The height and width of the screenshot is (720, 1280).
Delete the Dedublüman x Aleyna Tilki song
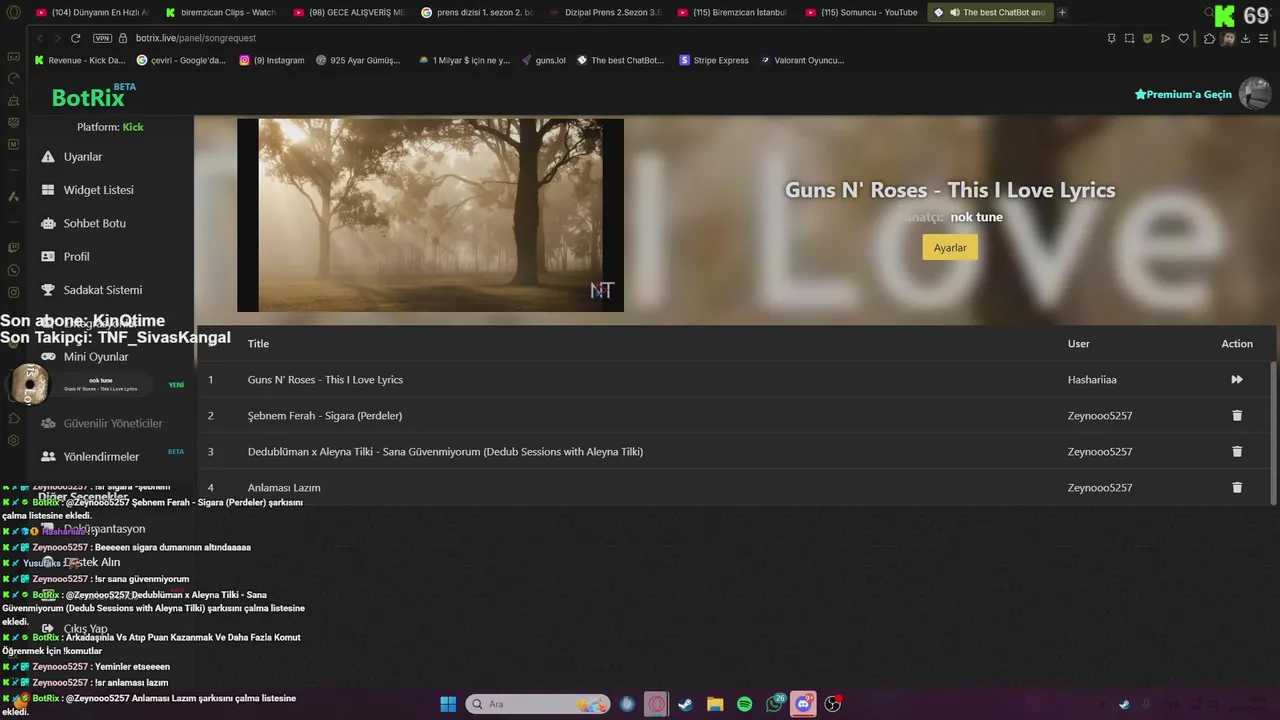(1237, 452)
